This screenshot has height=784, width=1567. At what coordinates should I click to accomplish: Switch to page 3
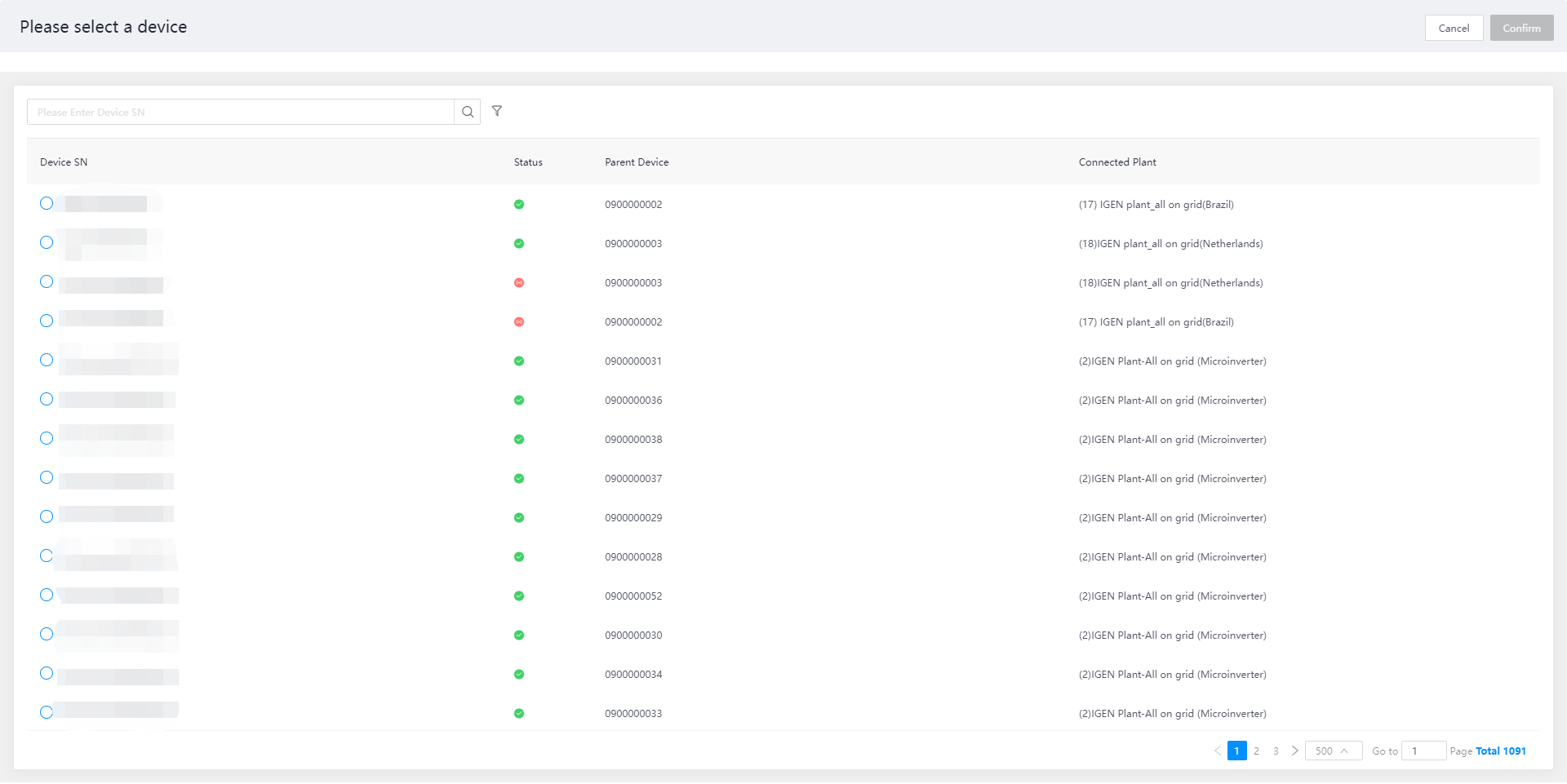[1276, 751]
